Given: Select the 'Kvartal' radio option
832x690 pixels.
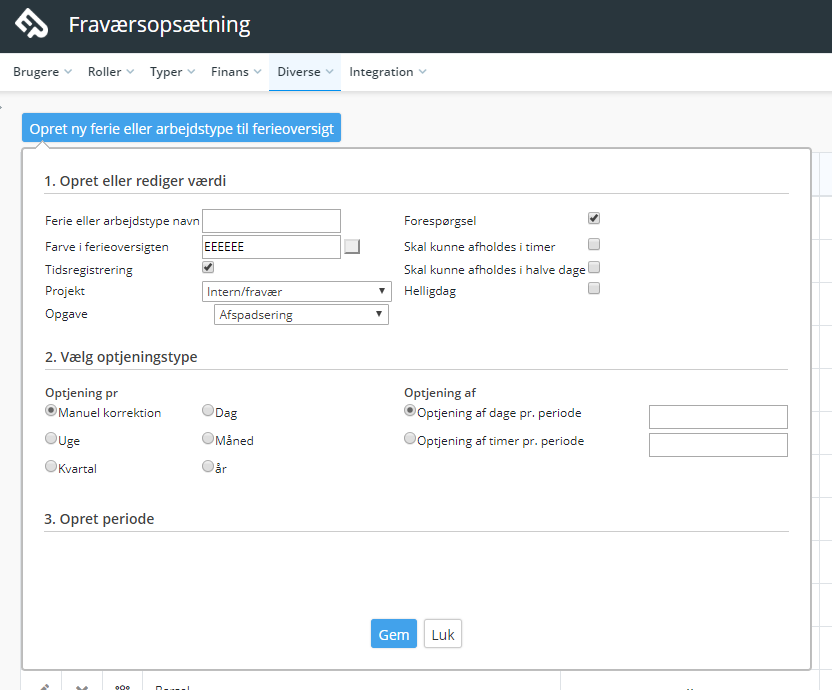Looking at the screenshot, I should point(51,466).
